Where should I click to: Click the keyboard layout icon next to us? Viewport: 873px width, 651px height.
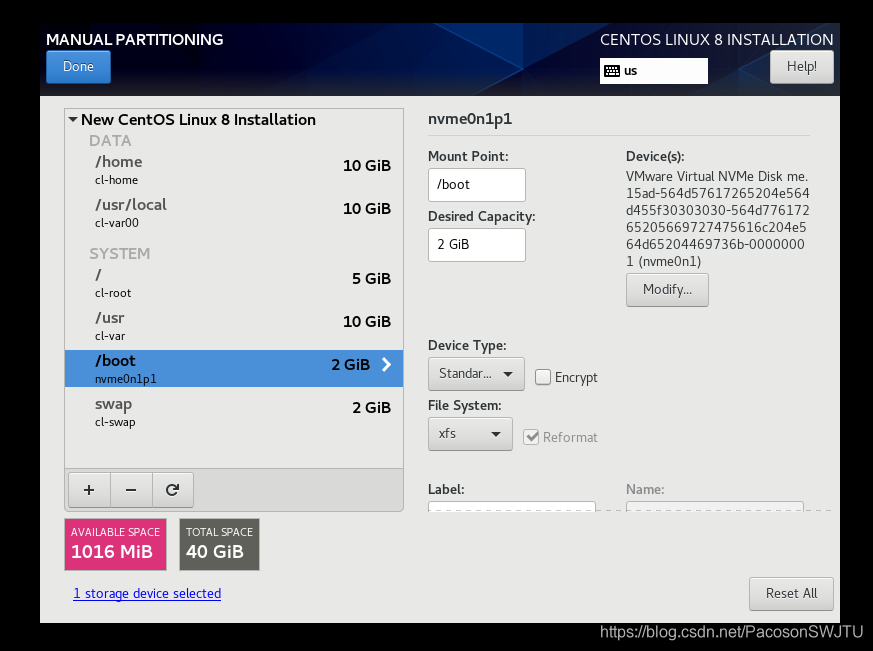pyautogui.click(x=612, y=71)
